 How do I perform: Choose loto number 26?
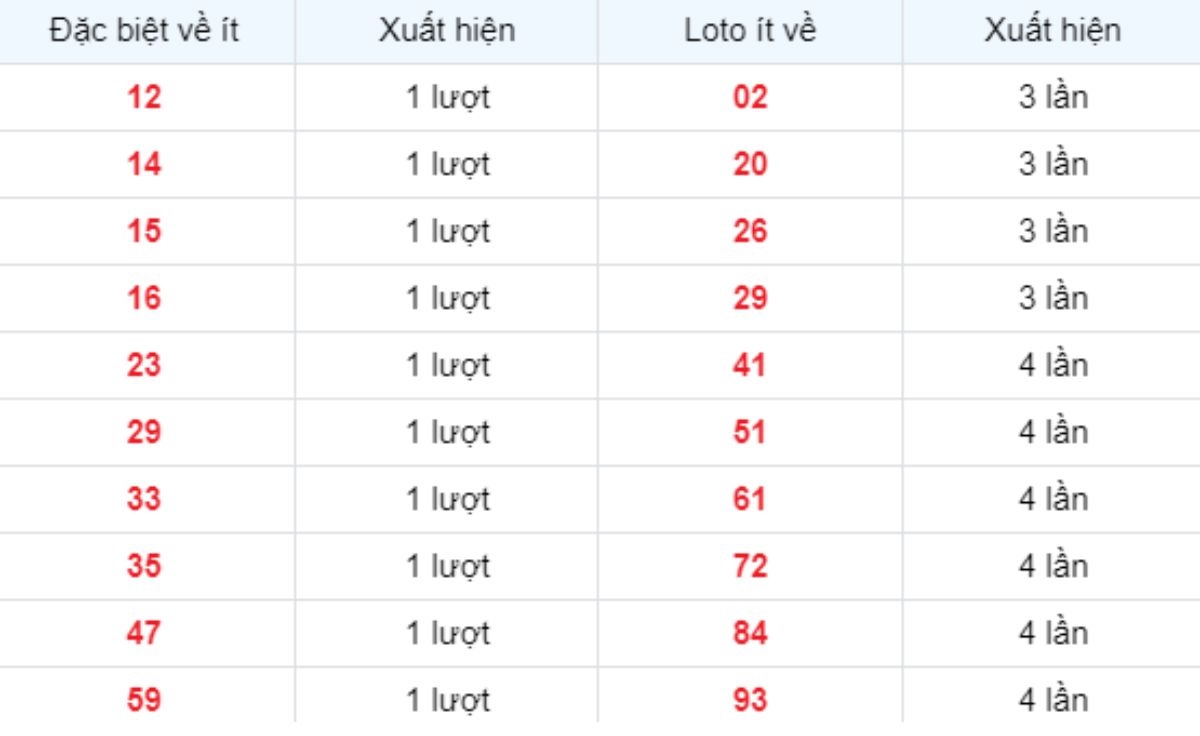(x=750, y=232)
